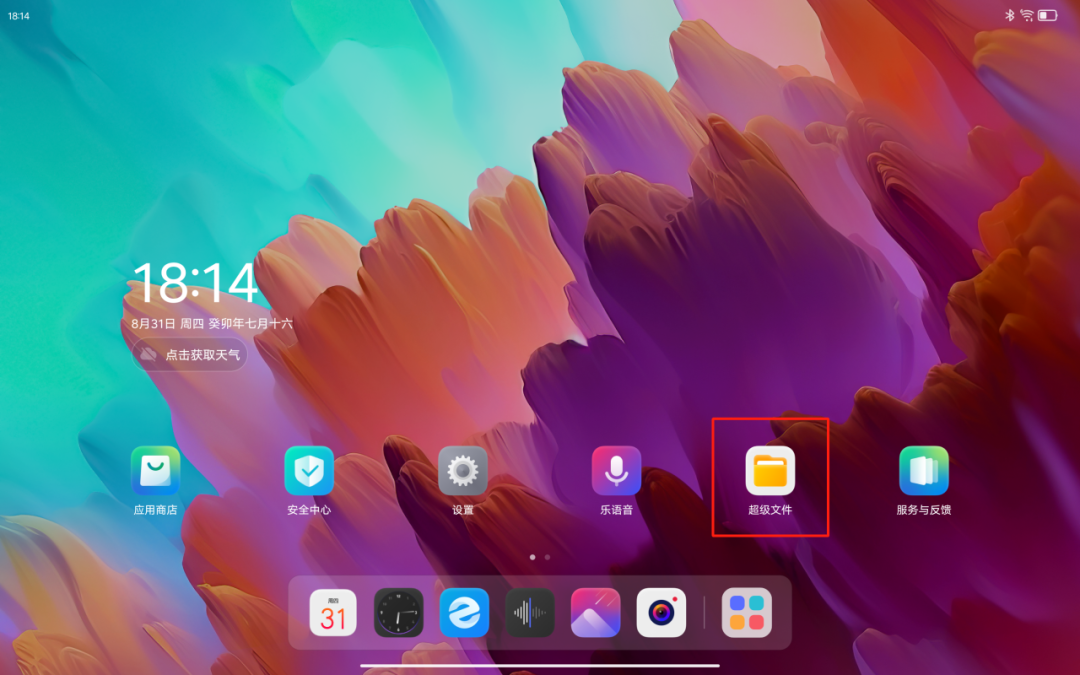Select the first home screen page dot
The width and height of the screenshot is (1080, 675).
click(532, 557)
